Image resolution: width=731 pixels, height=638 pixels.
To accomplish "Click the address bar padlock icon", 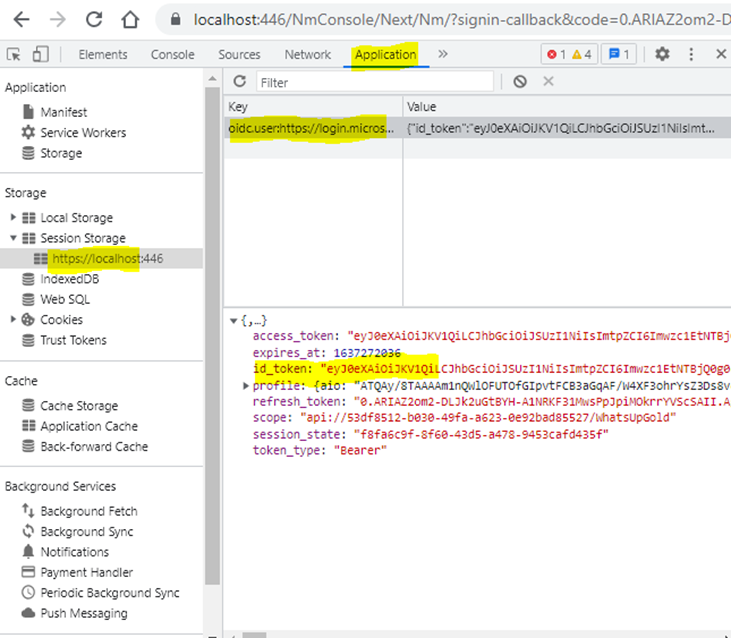I will tap(175, 19).
